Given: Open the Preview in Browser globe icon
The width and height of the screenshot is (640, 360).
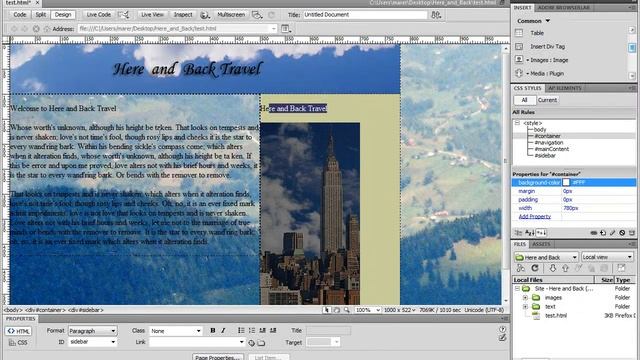Looking at the screenshot, I should 205,15.
